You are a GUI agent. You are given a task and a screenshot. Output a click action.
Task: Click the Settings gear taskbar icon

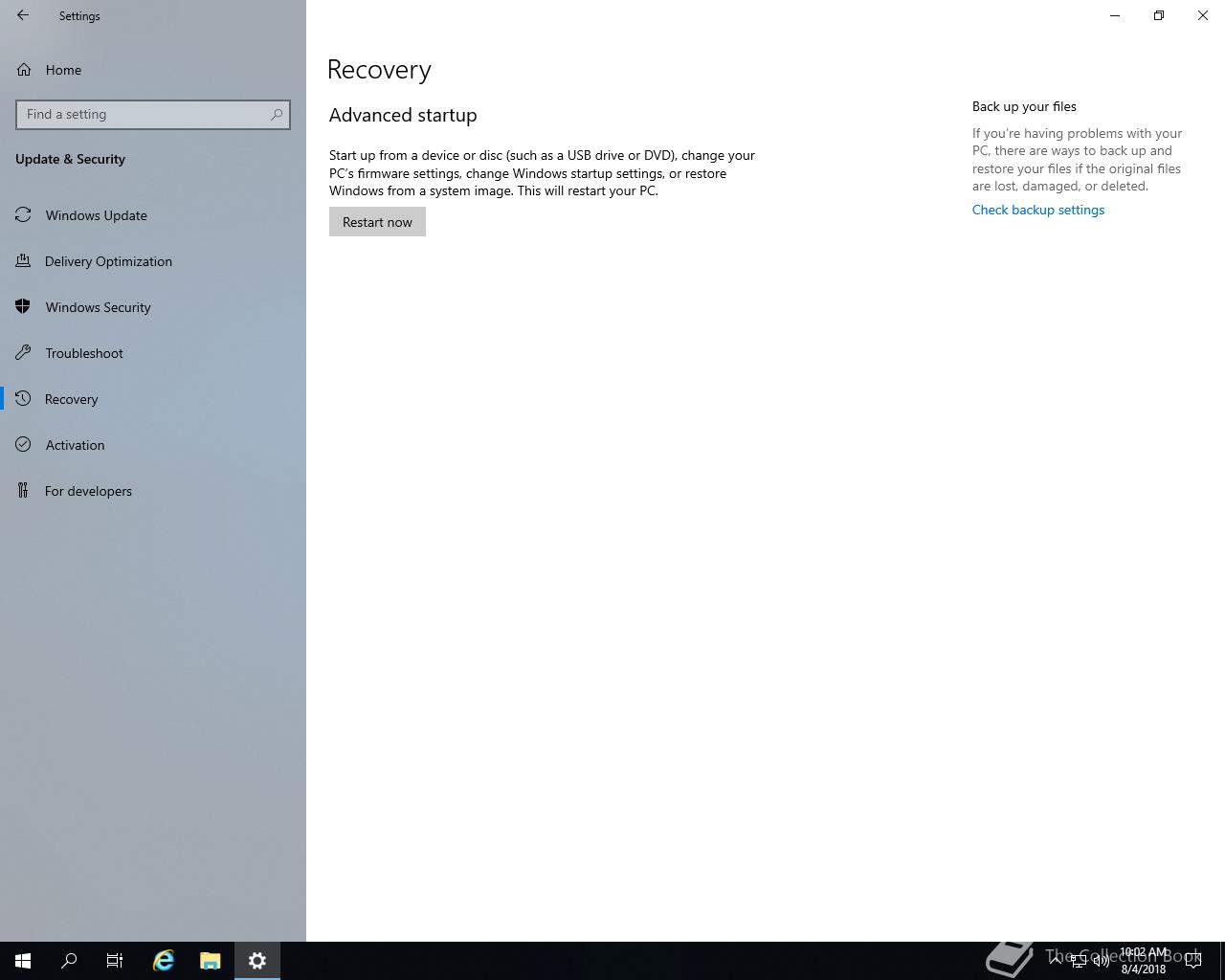(257, 961)
